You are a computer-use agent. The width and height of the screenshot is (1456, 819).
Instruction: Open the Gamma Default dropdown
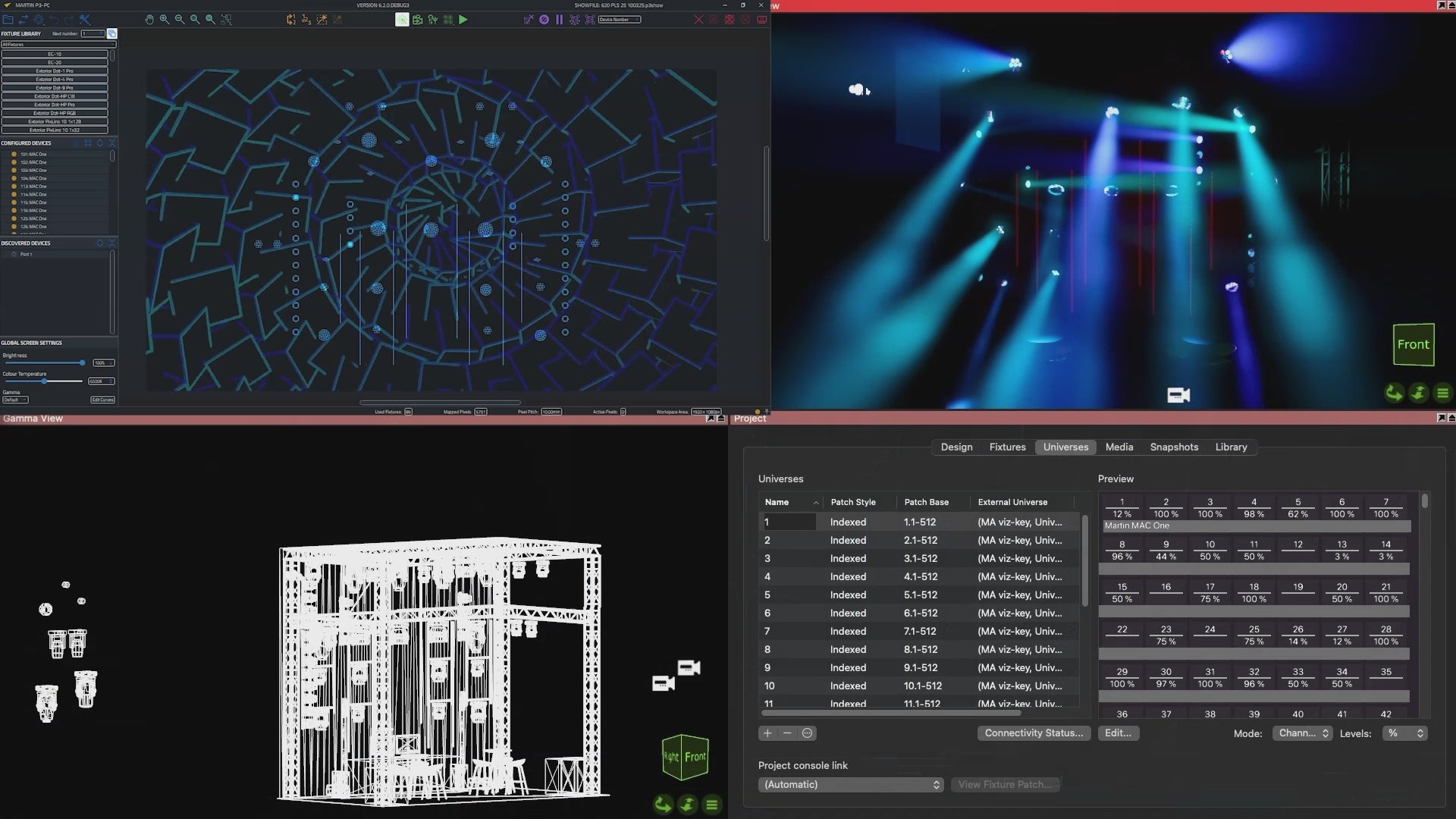15,400
